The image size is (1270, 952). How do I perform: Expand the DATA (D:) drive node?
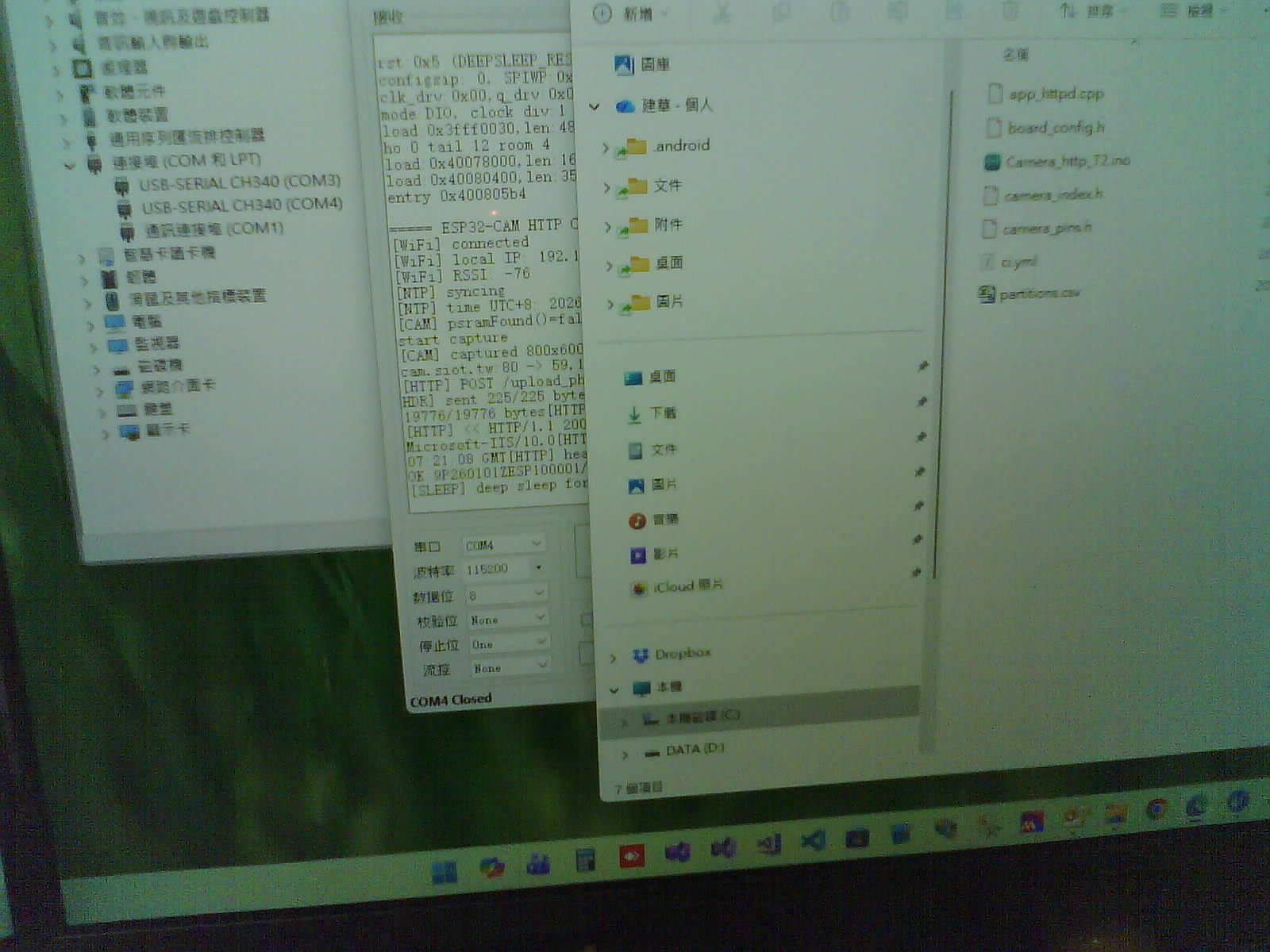624,754
